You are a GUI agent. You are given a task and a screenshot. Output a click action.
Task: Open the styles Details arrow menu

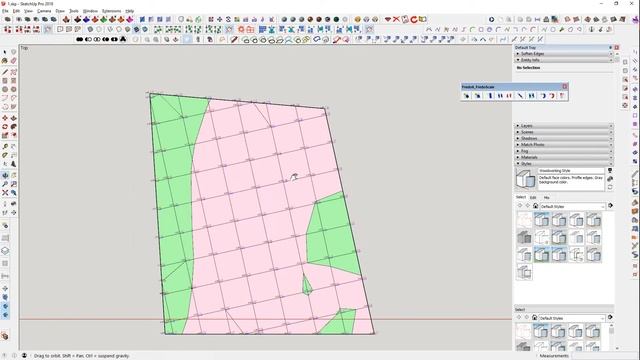point(610,206)
